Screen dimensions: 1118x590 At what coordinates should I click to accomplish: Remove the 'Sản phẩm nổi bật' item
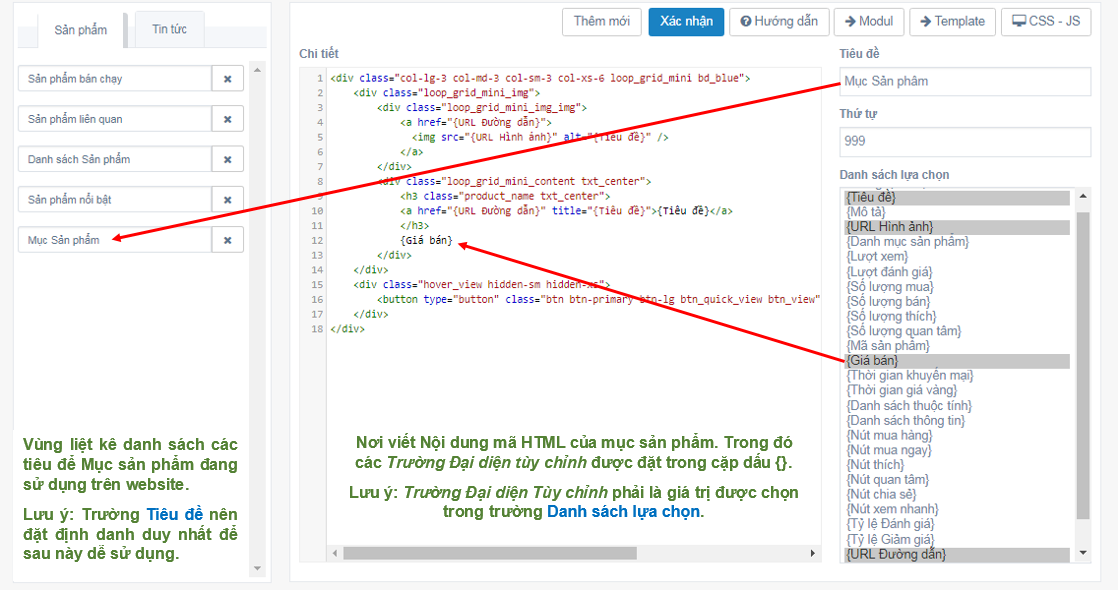point(227,200)
